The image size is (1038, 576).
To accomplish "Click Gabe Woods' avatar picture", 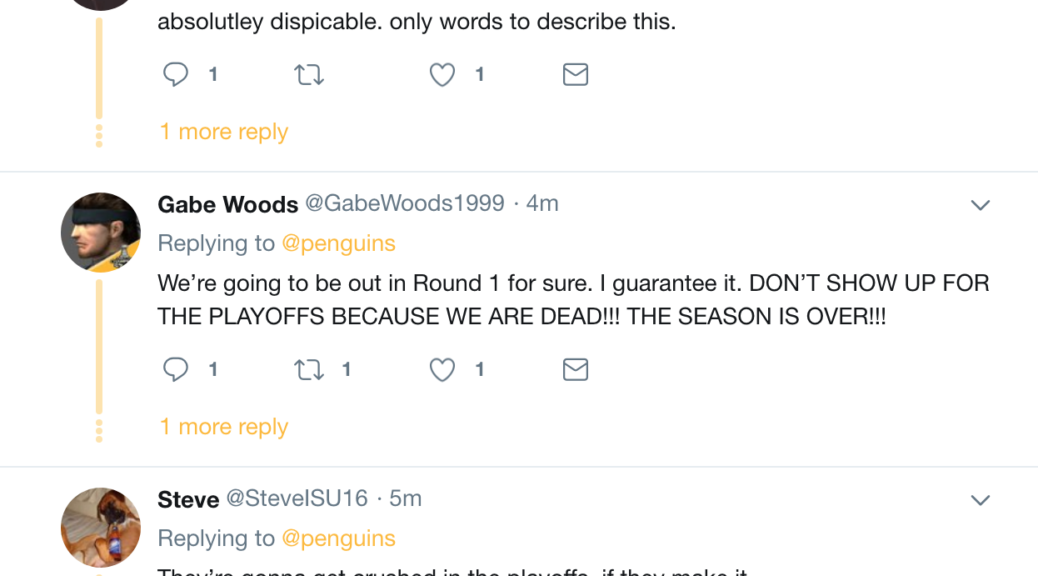I will click(101, 233).
